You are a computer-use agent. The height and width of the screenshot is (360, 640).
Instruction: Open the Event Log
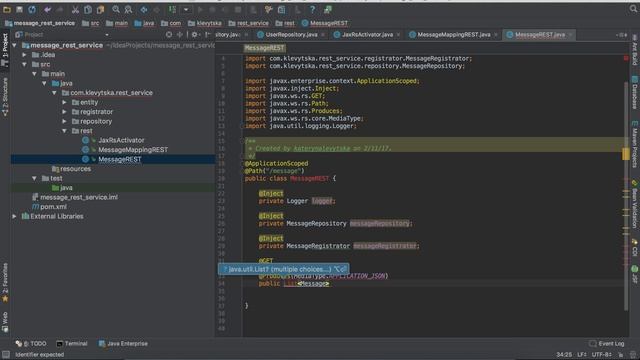(607, 344)
